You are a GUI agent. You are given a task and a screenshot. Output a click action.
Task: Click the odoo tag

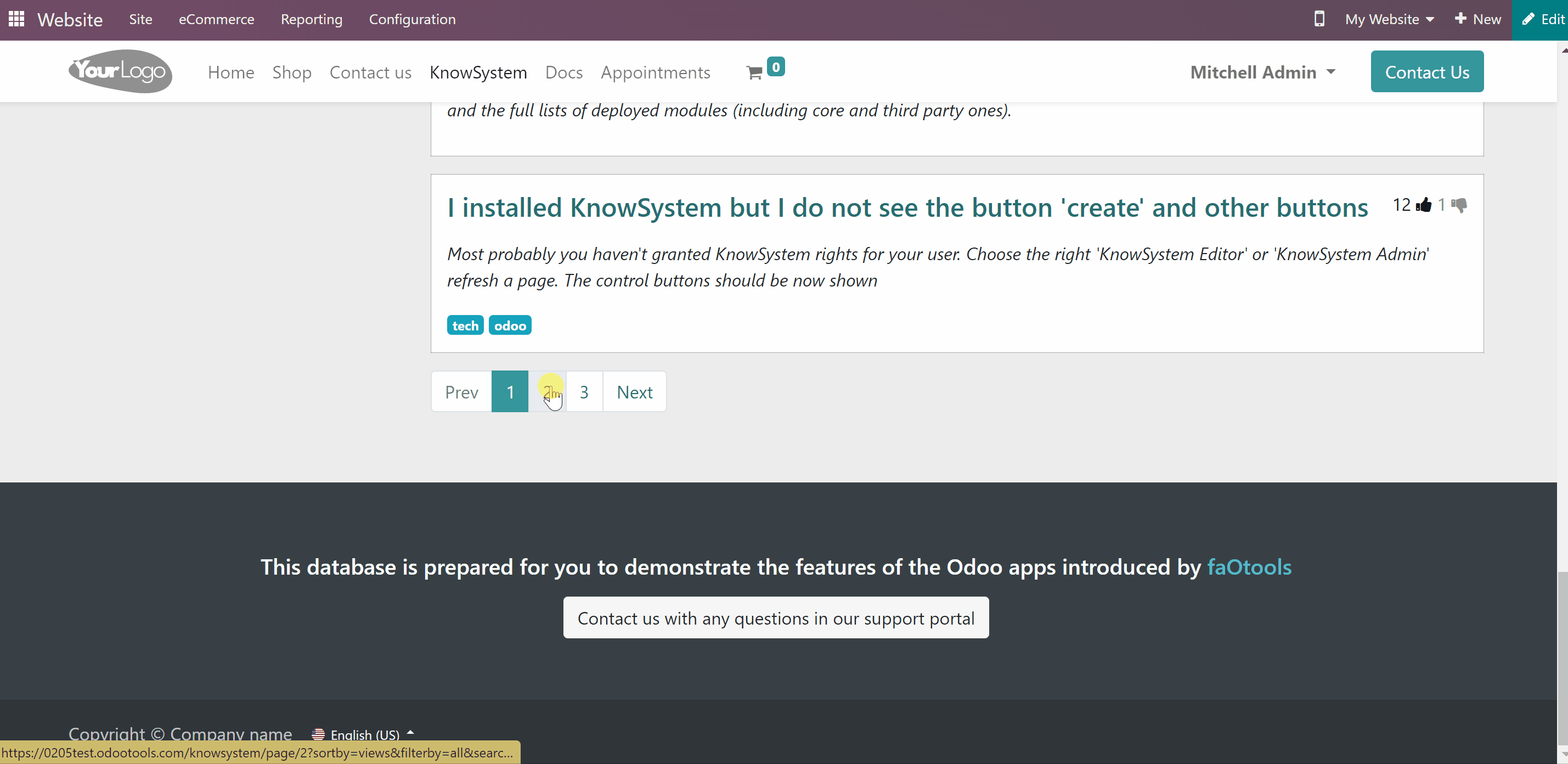[510, 325]
